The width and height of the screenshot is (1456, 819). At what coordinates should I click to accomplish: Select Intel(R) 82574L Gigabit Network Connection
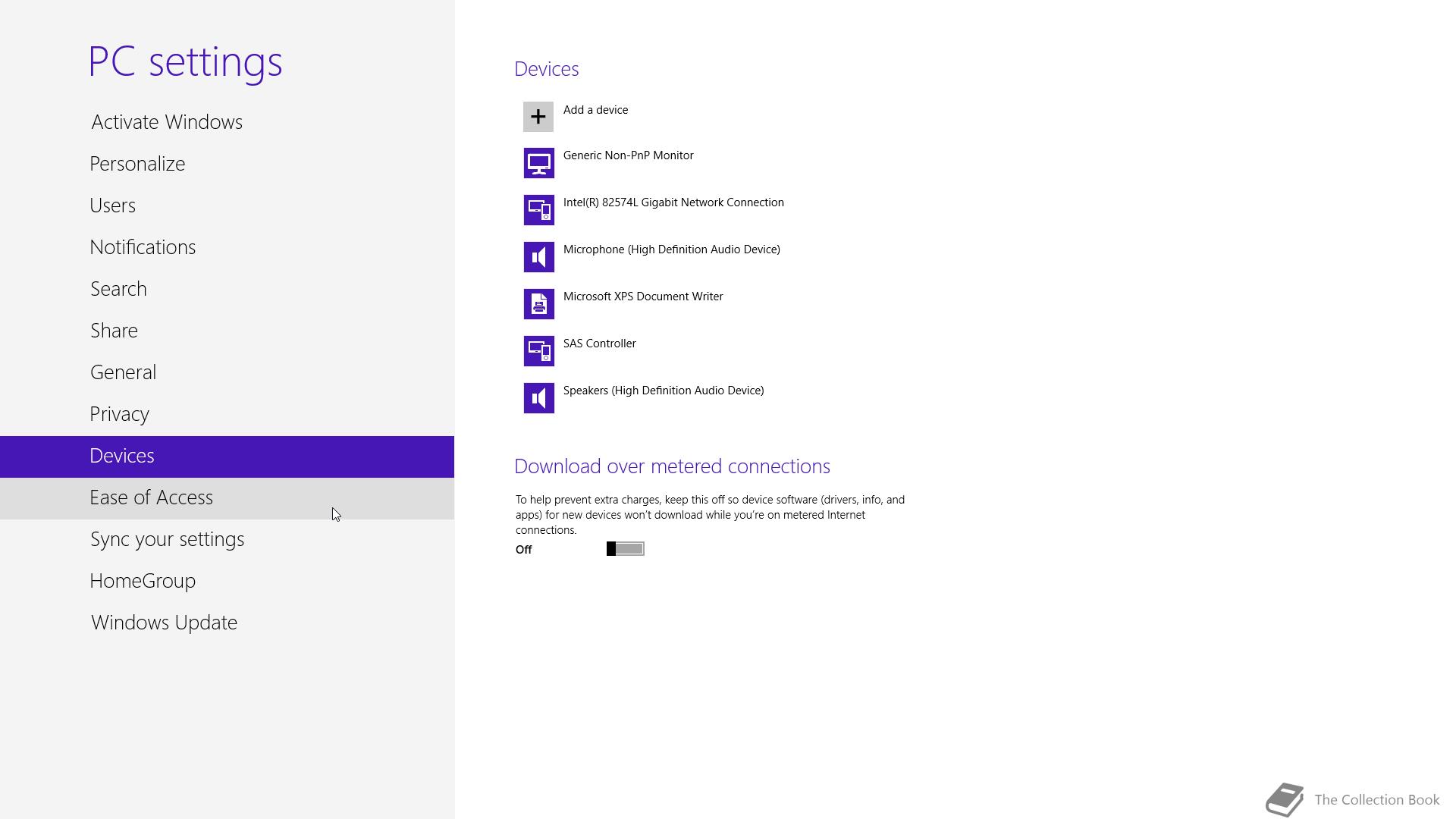(x=673, y=202)
